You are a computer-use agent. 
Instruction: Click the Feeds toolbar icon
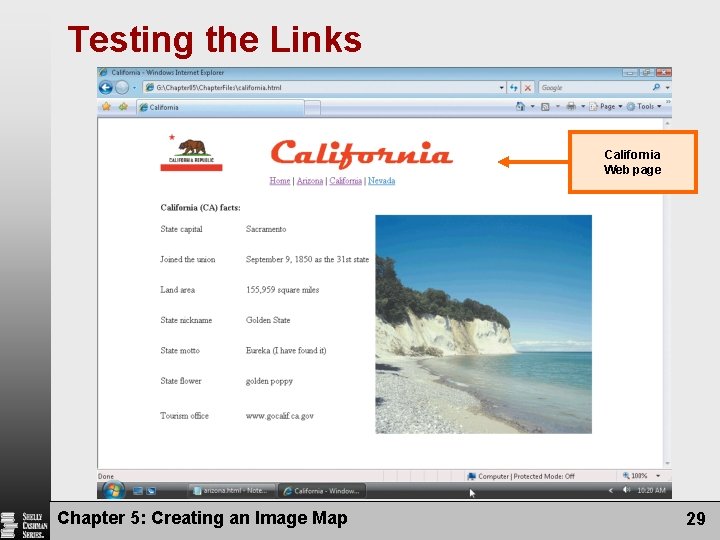545,107
